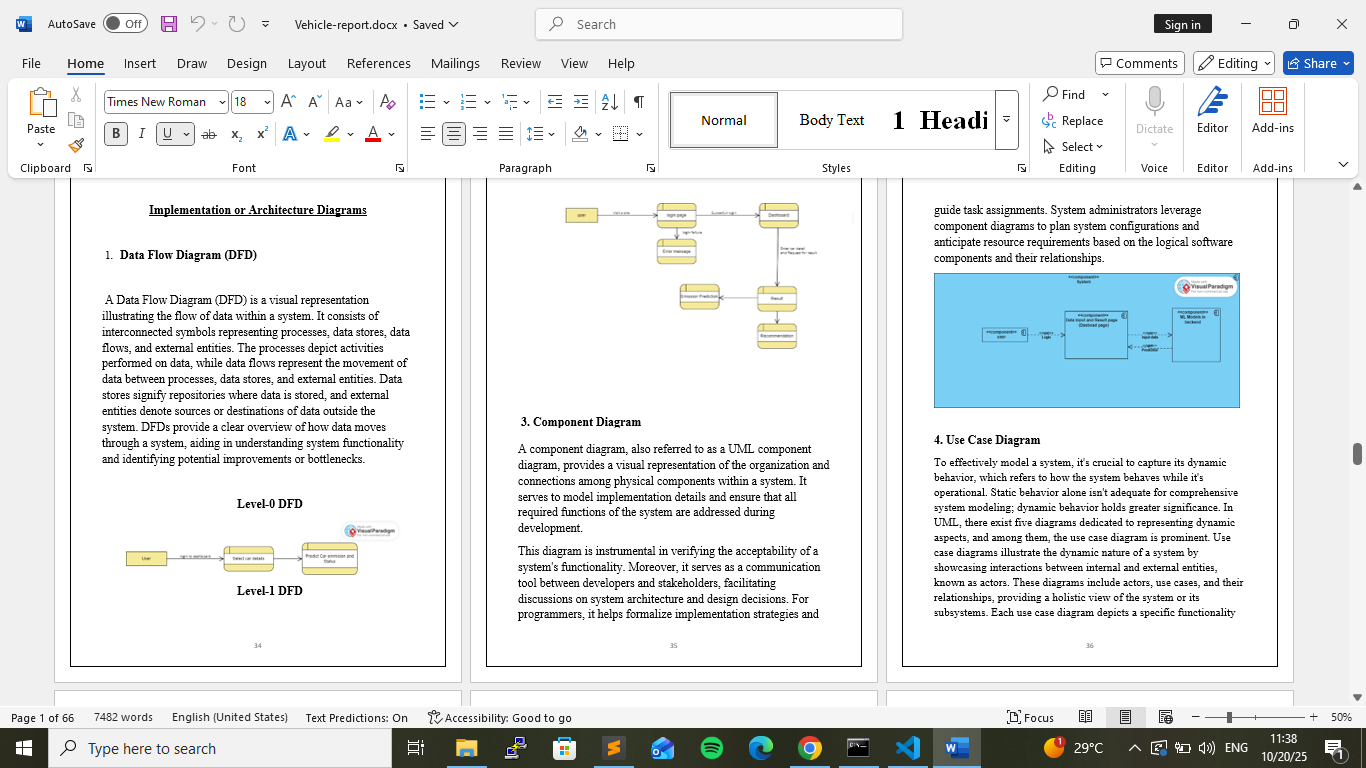This screenshot has width=1366, height=768.
Task: Switch to the Layout tab
Action: 306,63
